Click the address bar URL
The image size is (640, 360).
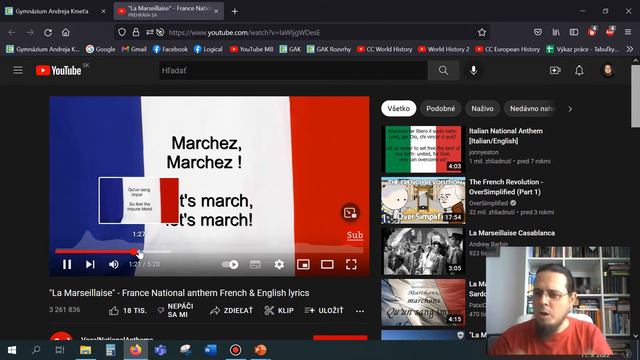pos(244,32)
